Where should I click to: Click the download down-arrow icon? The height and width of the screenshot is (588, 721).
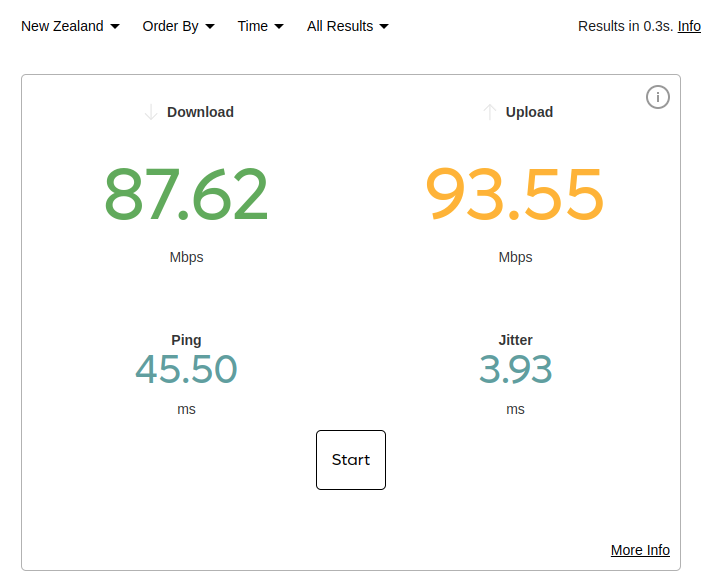tap(151, 112)
